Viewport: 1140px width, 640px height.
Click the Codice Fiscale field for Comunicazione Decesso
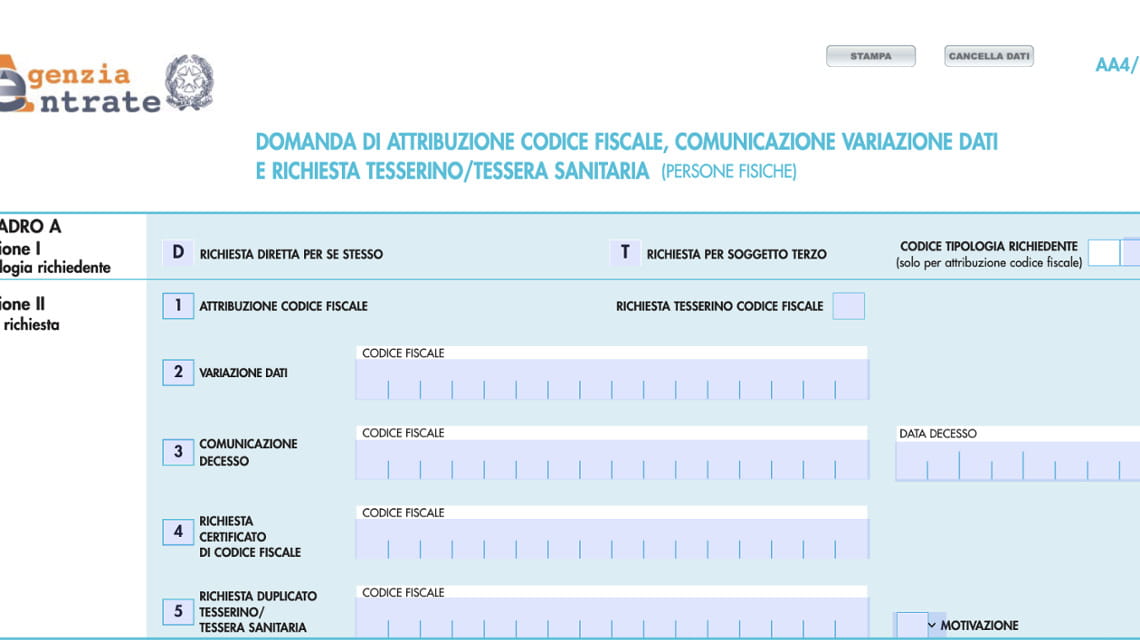(x=612, y=462)
